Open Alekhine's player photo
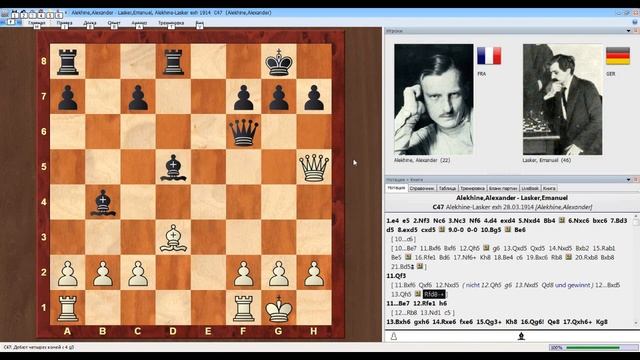Image resolution: width=640 pixels, height=360 pixels. [x=434, y=99]
